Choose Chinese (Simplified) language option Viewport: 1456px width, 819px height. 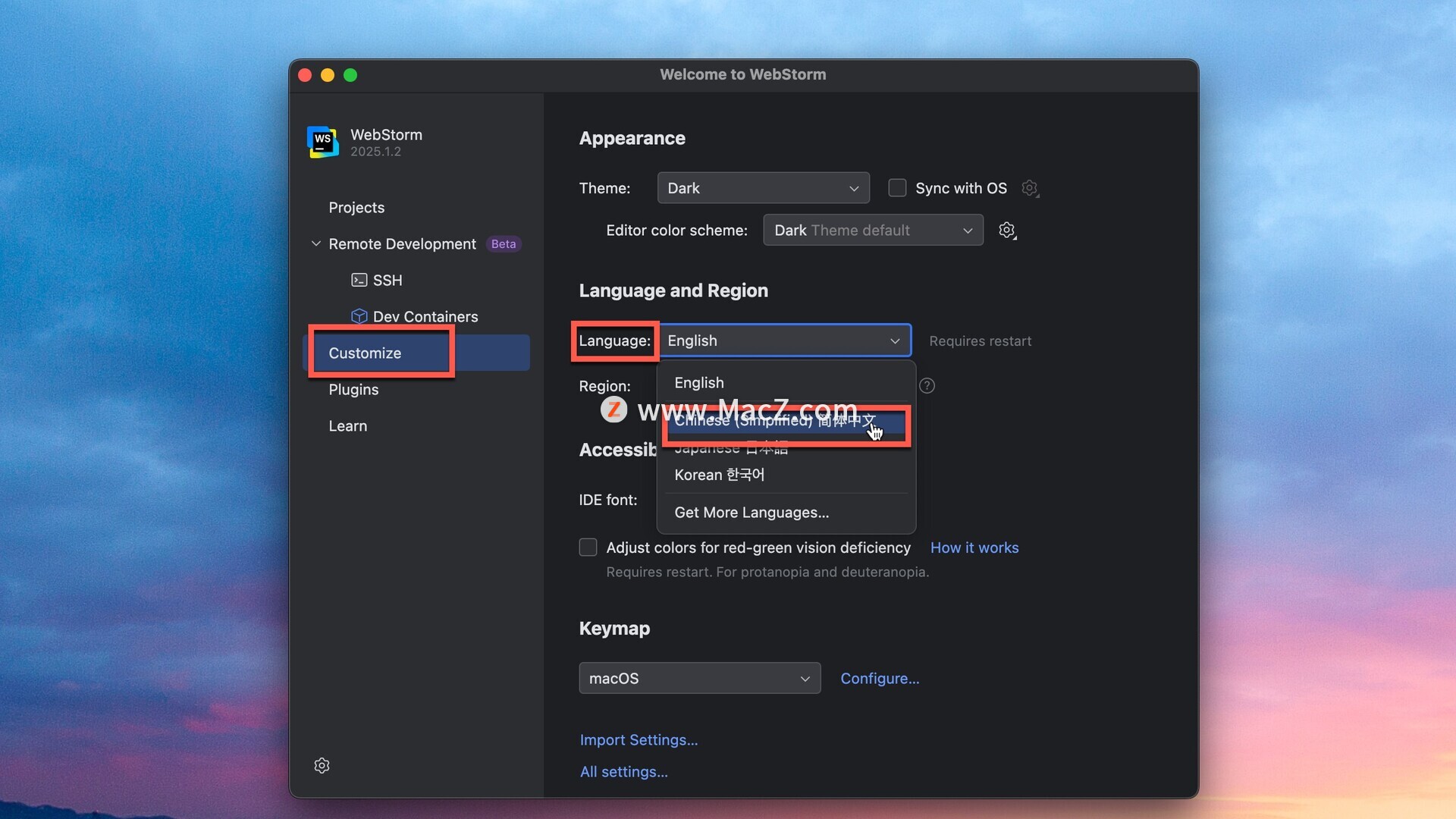click(786, 420)
